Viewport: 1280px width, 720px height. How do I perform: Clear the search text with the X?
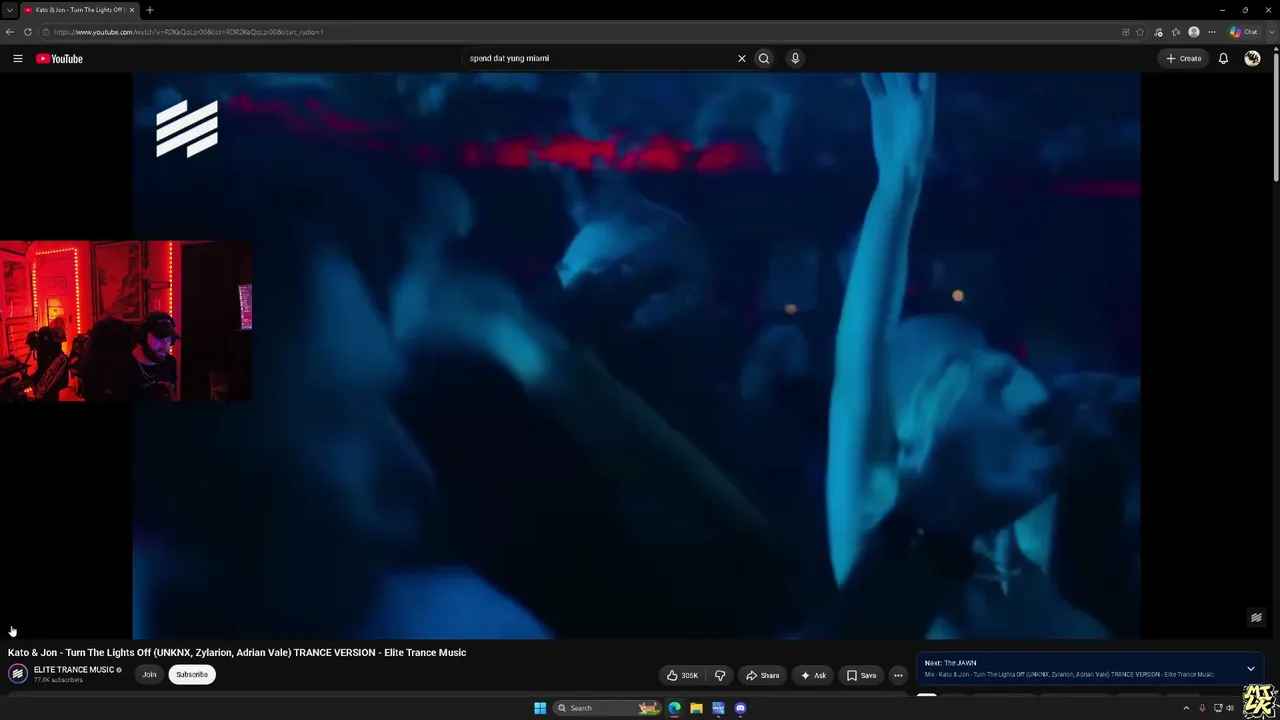[x=742, y=58]
